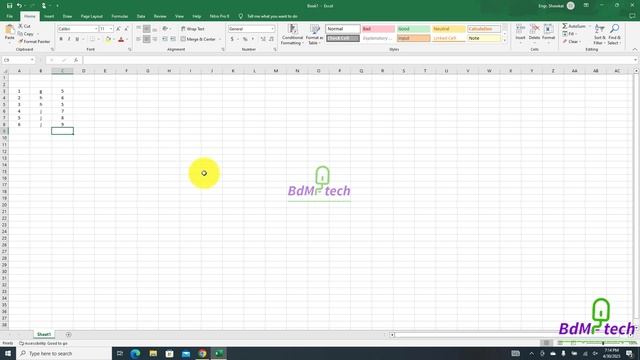Open the File tab
Viewport: 640px width, 360px height.
coord(10,16)
